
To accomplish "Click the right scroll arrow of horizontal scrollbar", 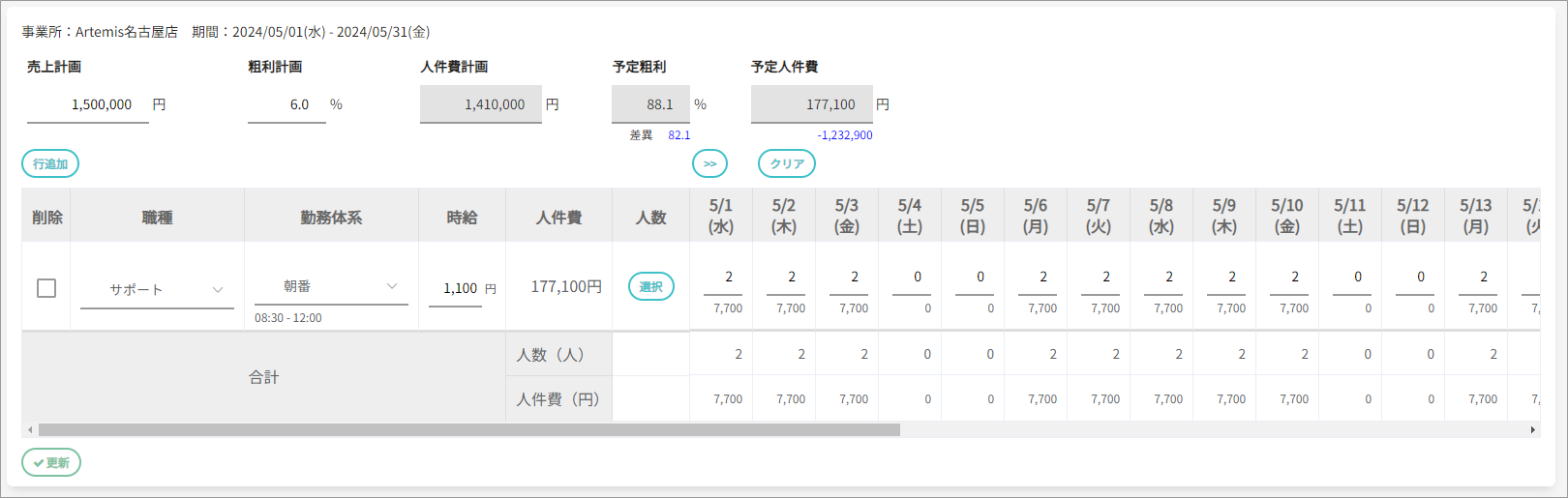I will 1532,429.
